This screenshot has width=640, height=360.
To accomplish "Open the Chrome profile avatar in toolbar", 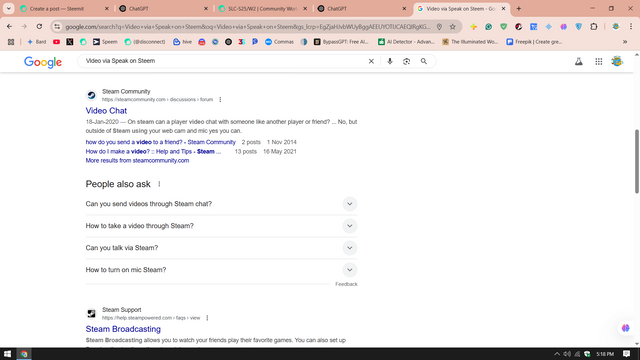I will click(616, 27).
